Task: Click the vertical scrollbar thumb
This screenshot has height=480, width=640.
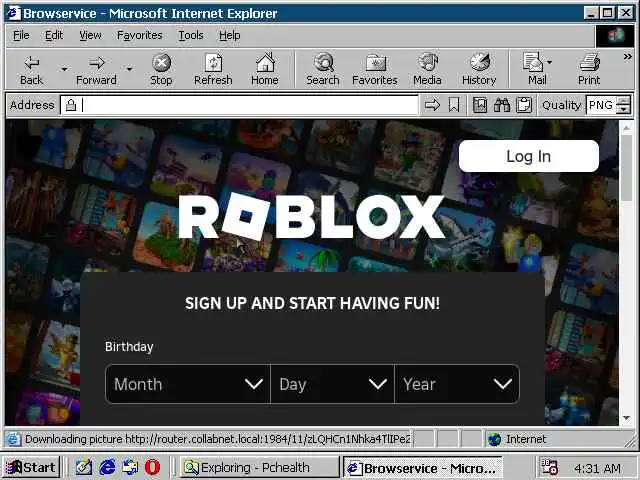Action: tap(627, 168)
